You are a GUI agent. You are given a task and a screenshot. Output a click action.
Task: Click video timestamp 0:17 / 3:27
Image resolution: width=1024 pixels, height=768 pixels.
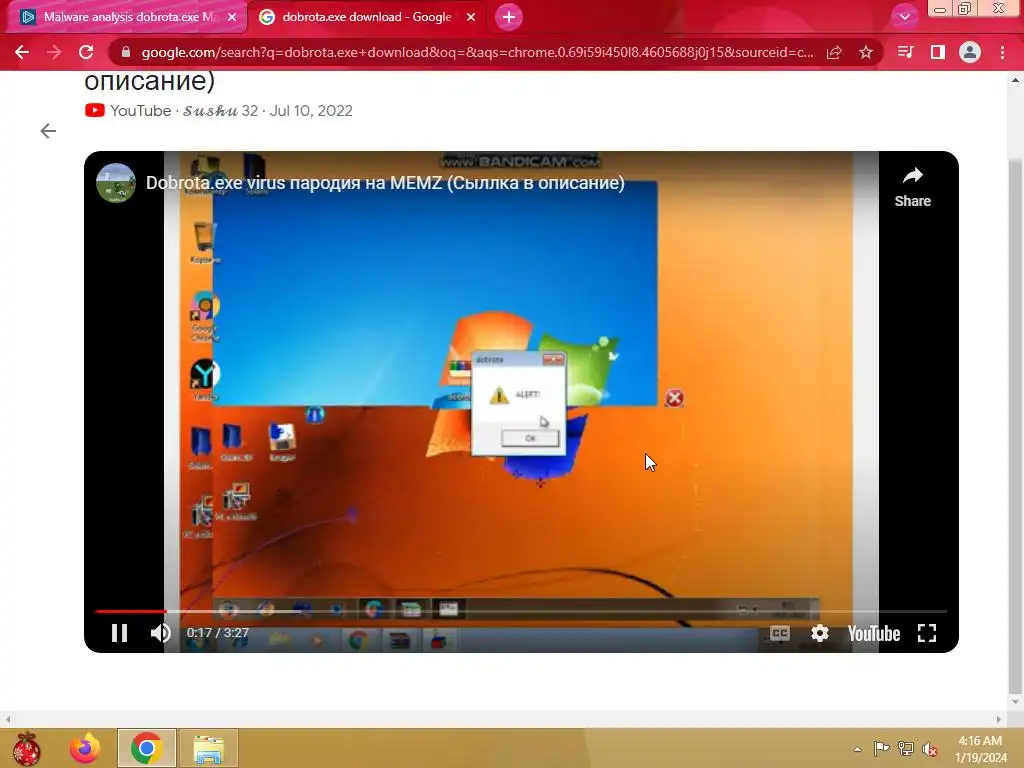[x=217, y=633]
